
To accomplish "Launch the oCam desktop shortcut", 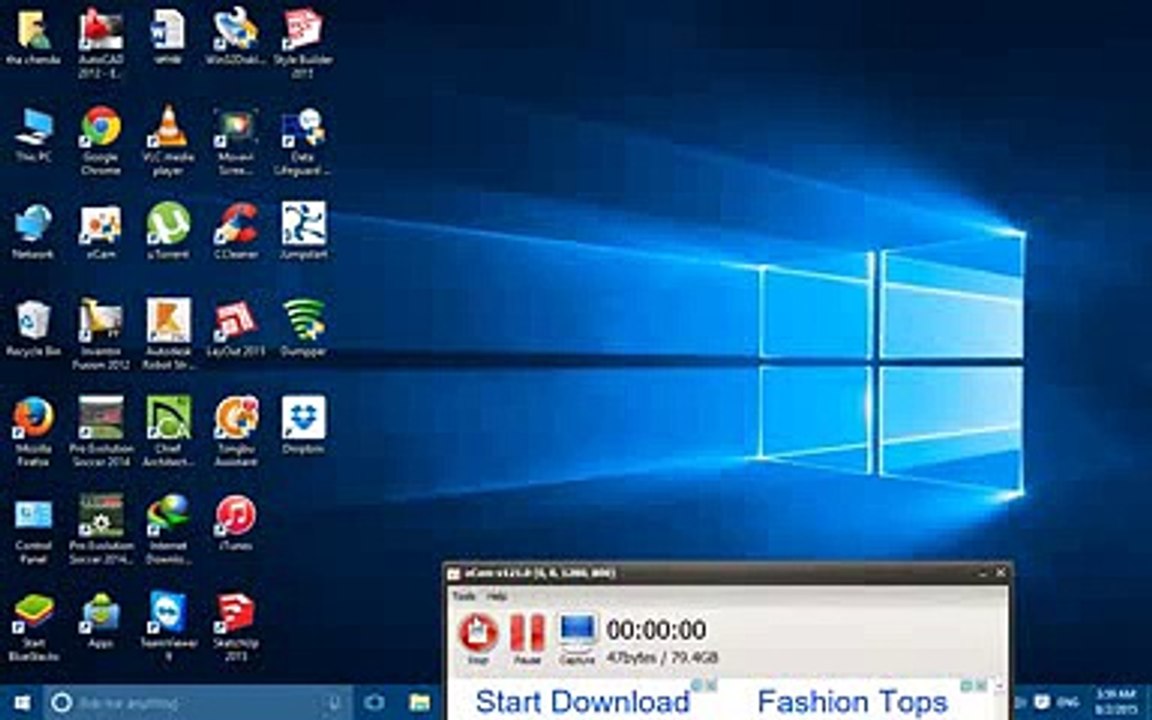I will click(101, 231).
